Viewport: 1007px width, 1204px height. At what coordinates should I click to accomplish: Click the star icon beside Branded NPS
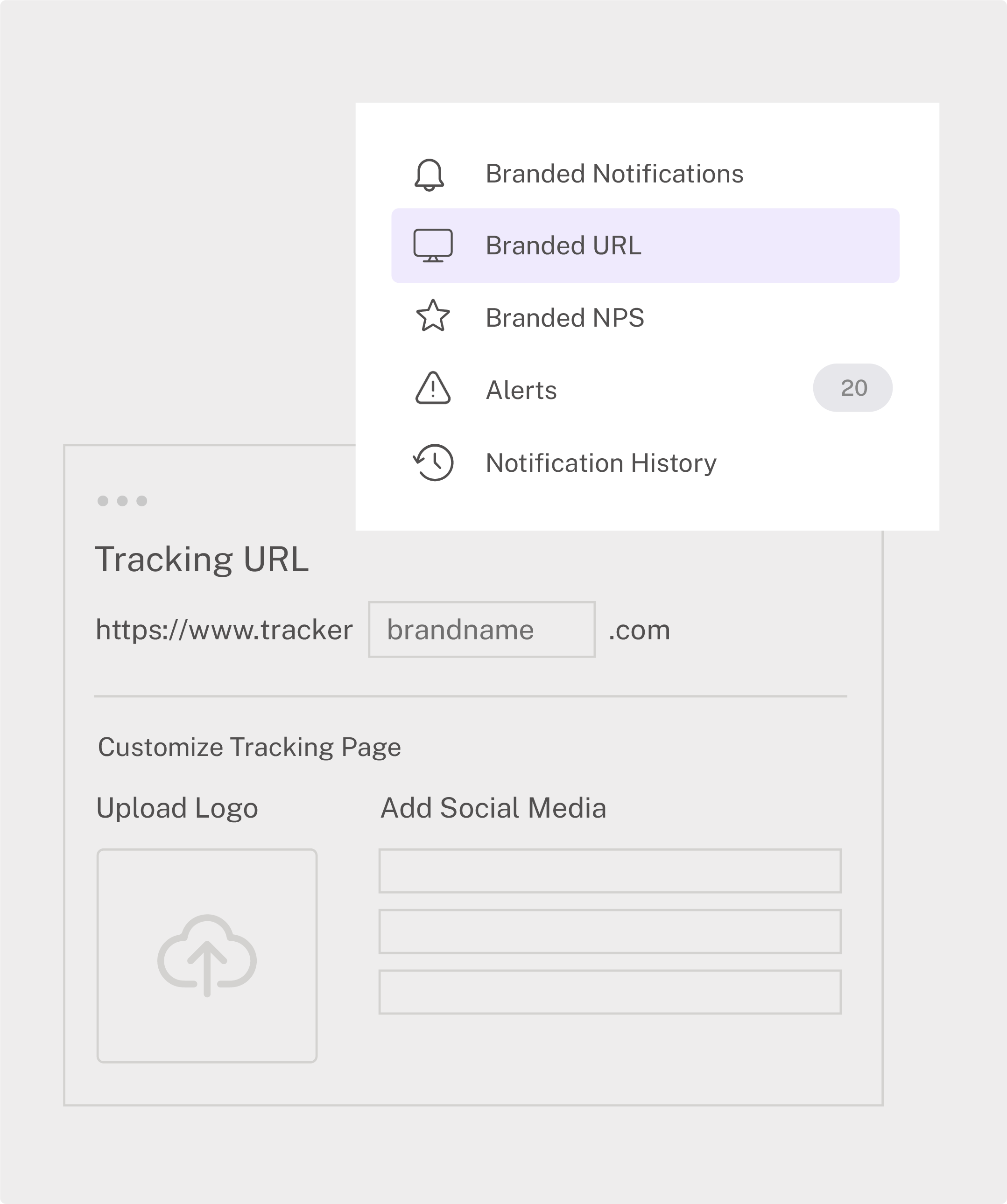[432, 316]
